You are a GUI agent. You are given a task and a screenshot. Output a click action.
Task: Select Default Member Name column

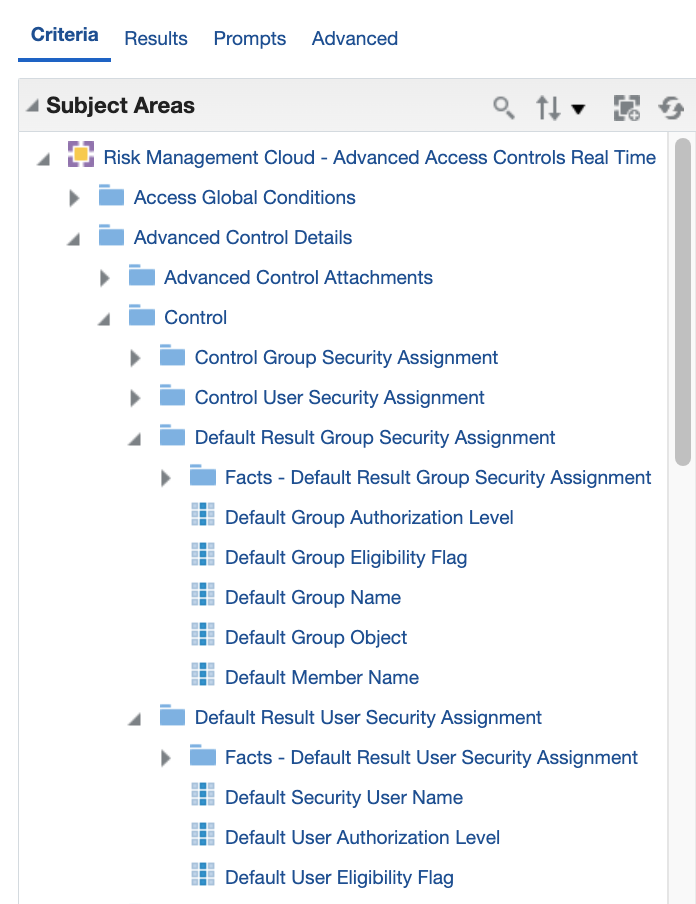tap(321, 677)
